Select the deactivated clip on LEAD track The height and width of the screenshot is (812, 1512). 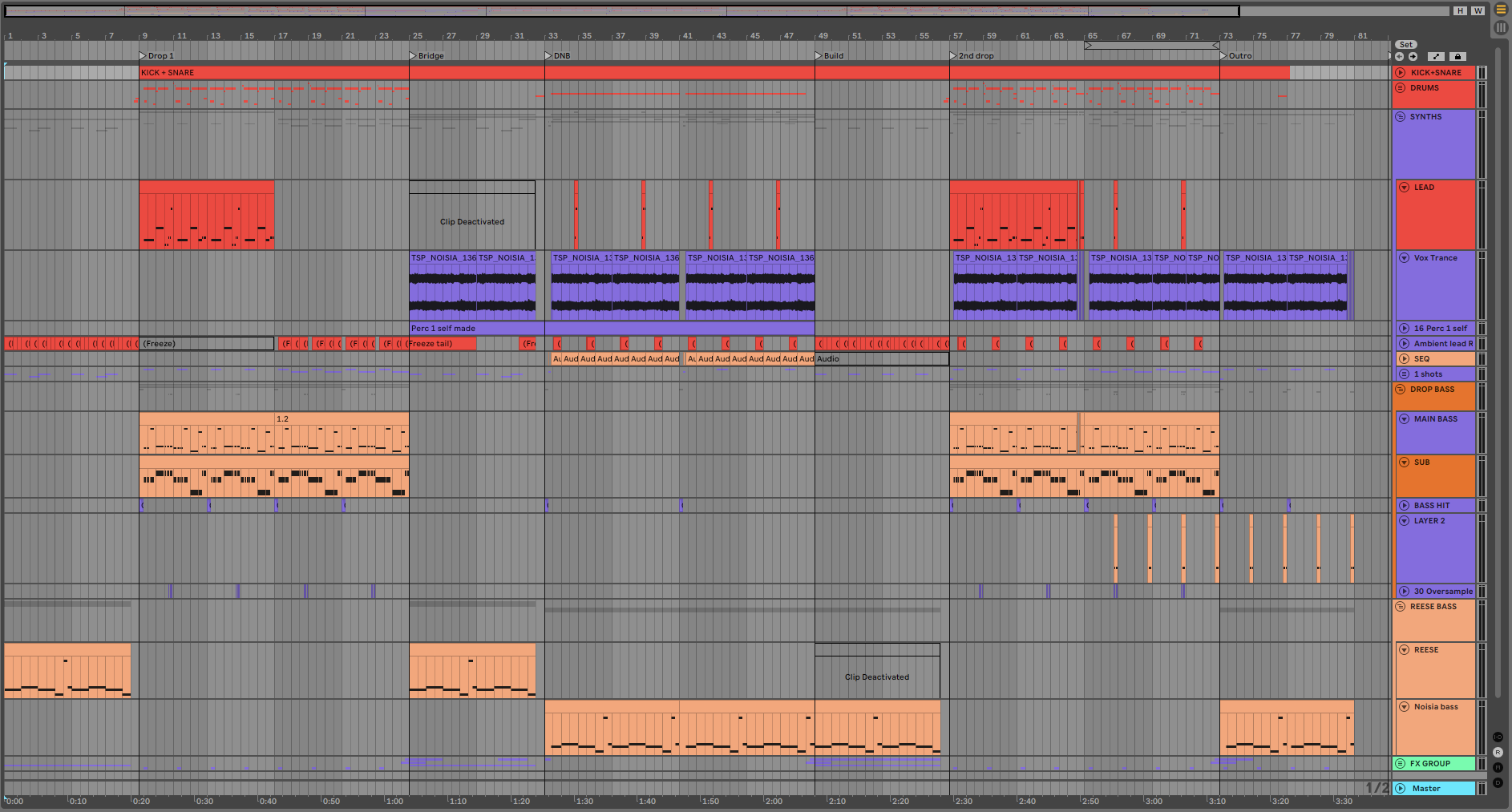pyautogui.click(x=472, y=215)
